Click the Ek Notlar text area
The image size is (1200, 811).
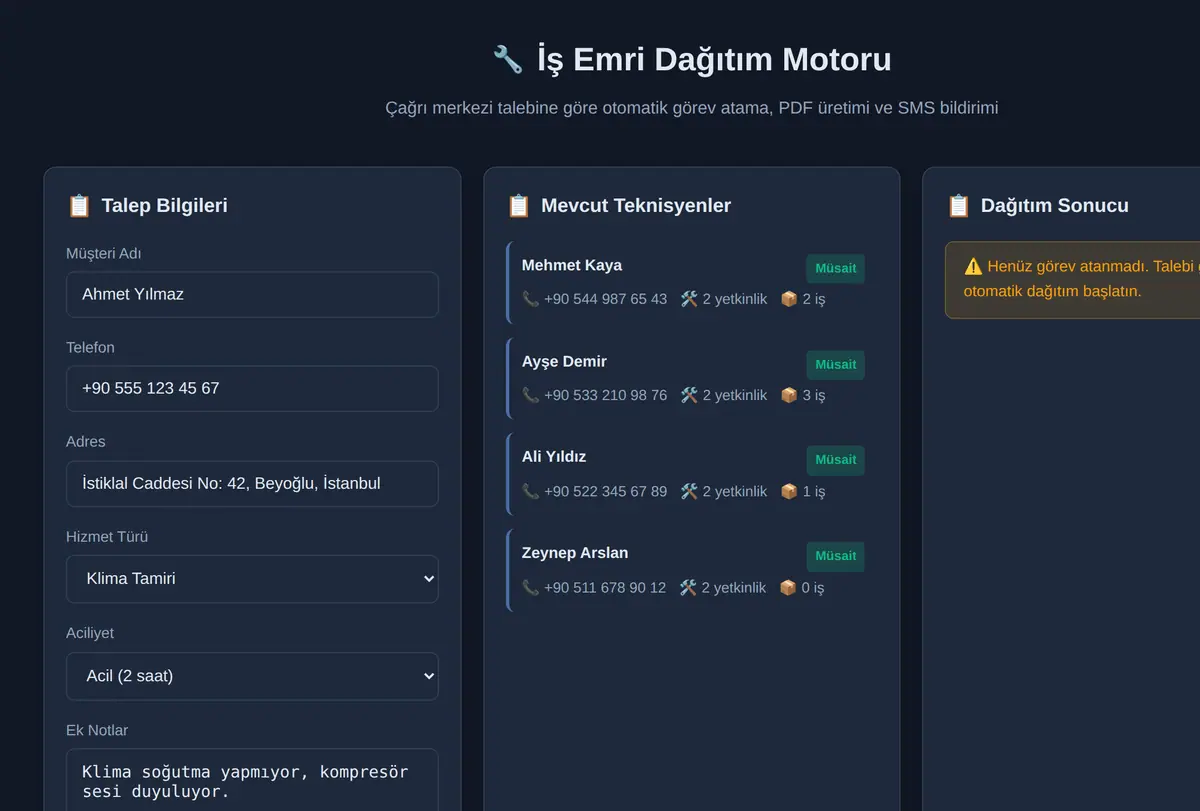tap(252, 780)
